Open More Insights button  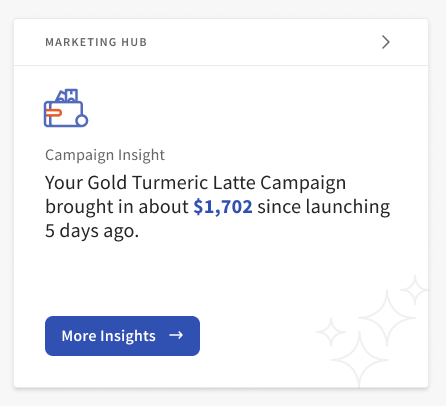pyautogui.click(x=122, y=336)
